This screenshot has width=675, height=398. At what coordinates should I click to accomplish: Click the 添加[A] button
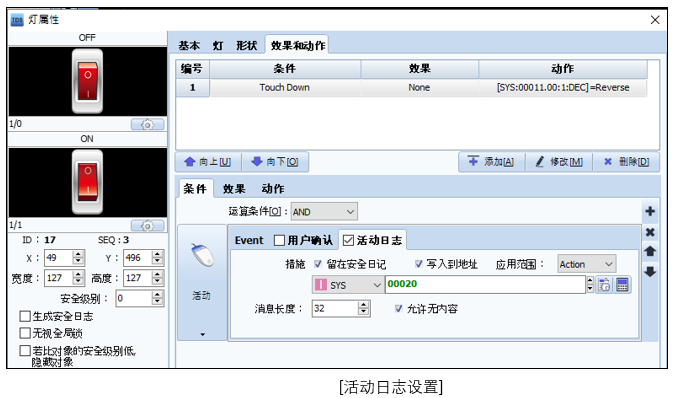tap(491, 162)
